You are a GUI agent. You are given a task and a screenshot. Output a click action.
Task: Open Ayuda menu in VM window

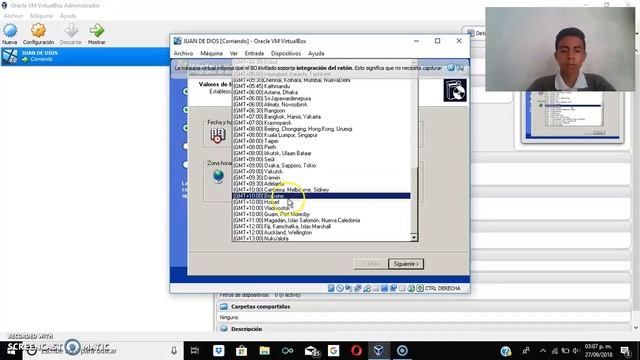coord(316,53)
